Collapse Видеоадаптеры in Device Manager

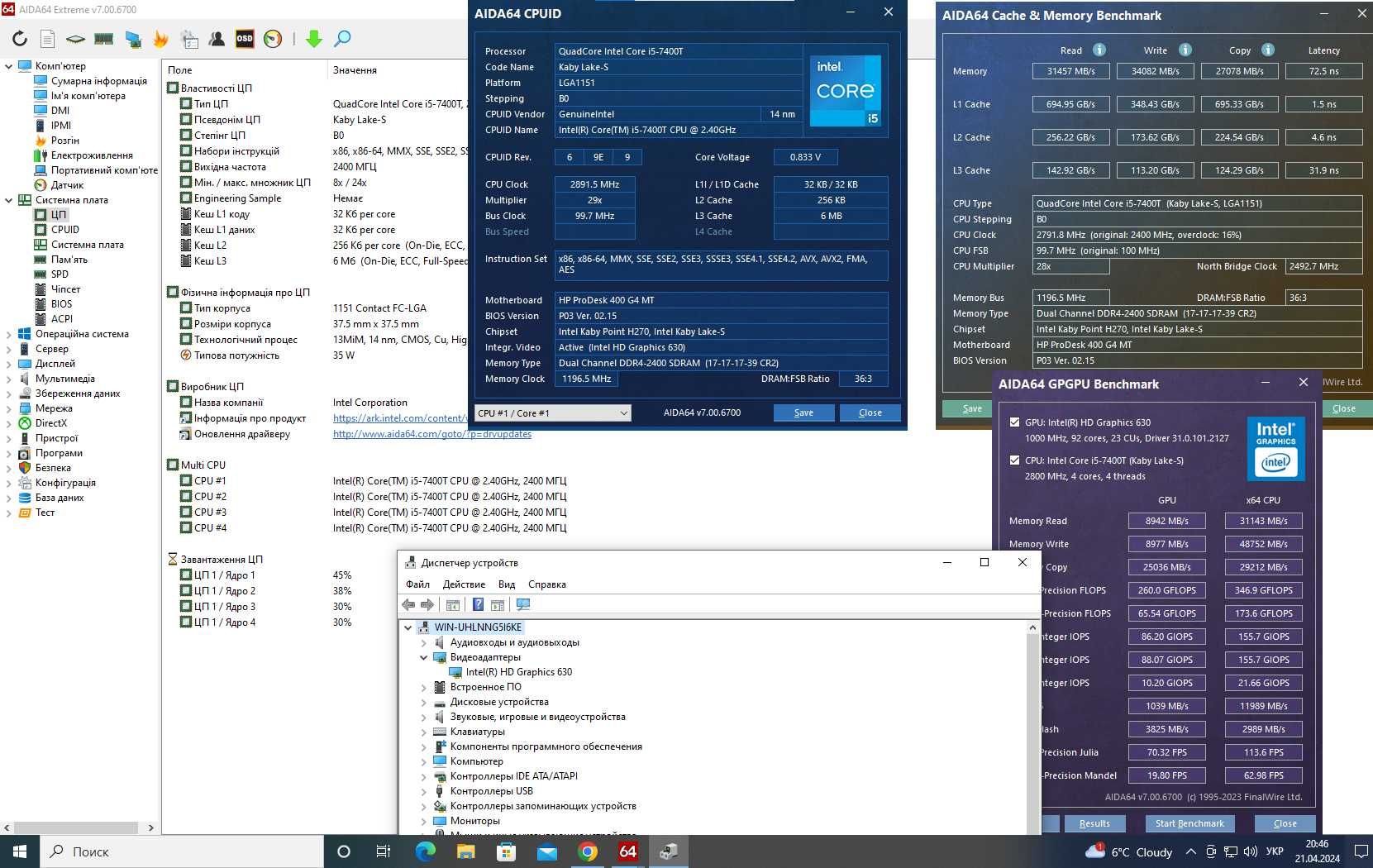[424, 658]
